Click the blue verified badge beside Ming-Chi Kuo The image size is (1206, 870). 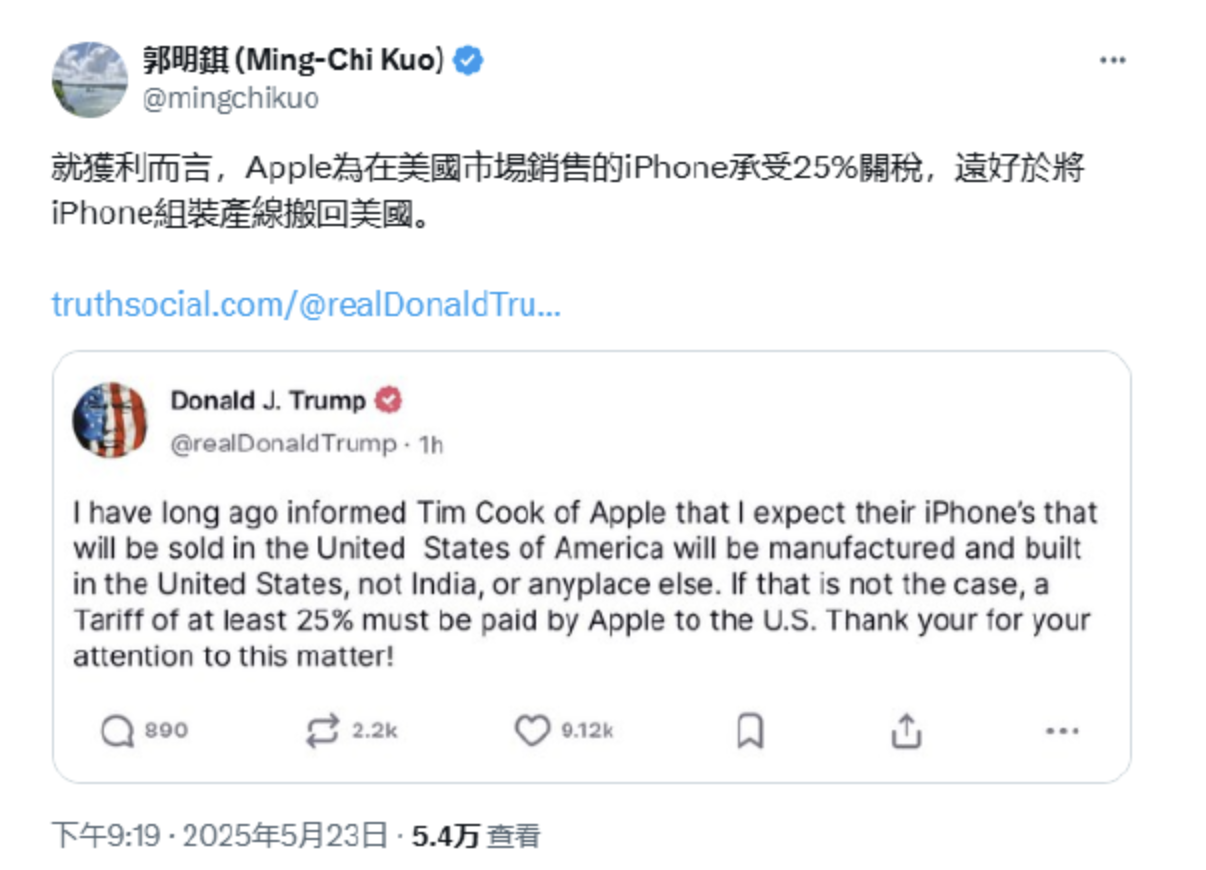pyautogui.click(x=469, y=61)
